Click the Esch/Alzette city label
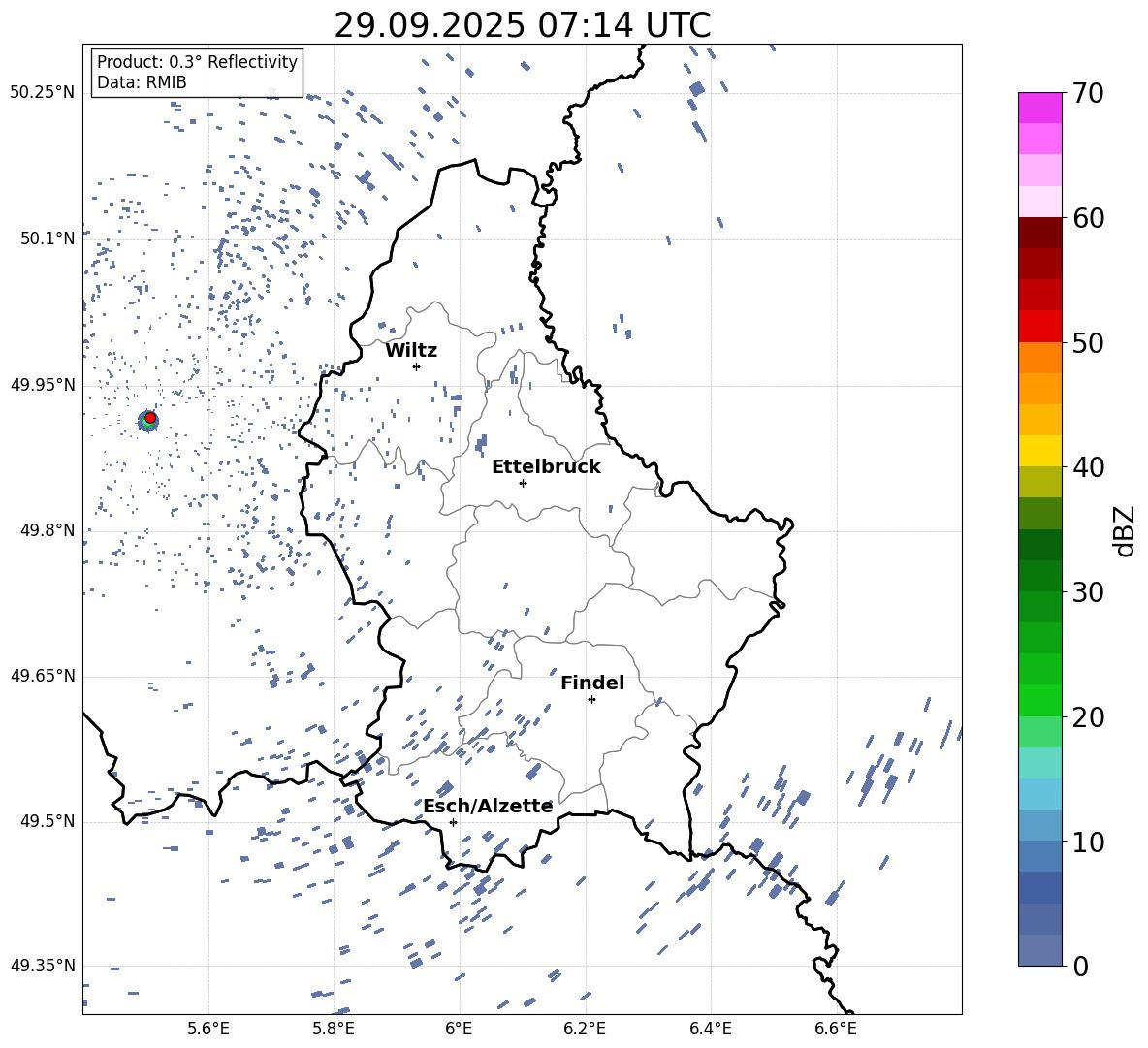1148x1048 pixels. tap(488, 806)
